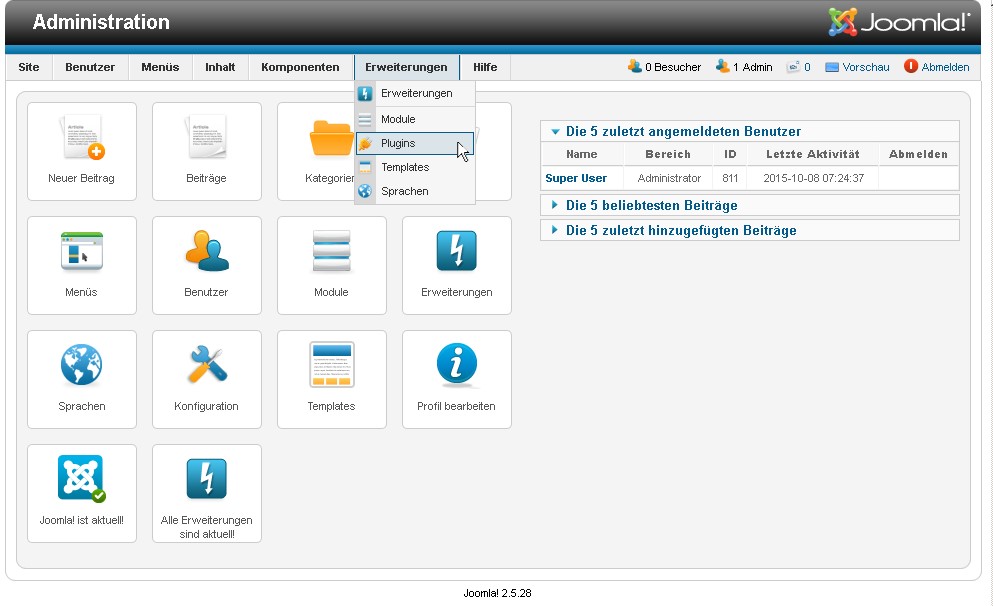Click Joomla! ist aktuell! icon
Image resolution: width=993 pixels, height=606 pixels.
tap(81, 493)
